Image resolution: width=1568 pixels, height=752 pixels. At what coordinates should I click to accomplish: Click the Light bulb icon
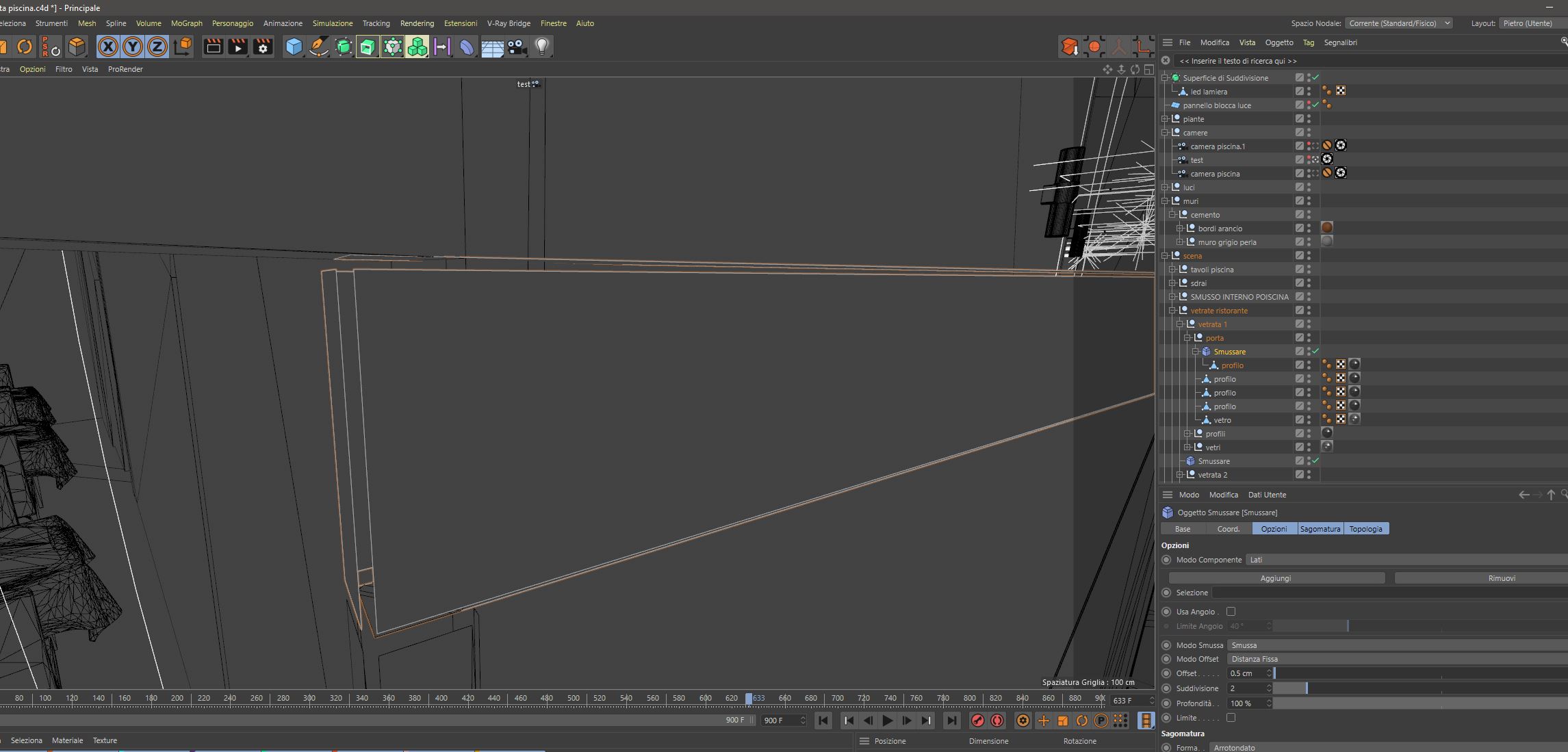(542, 47)
